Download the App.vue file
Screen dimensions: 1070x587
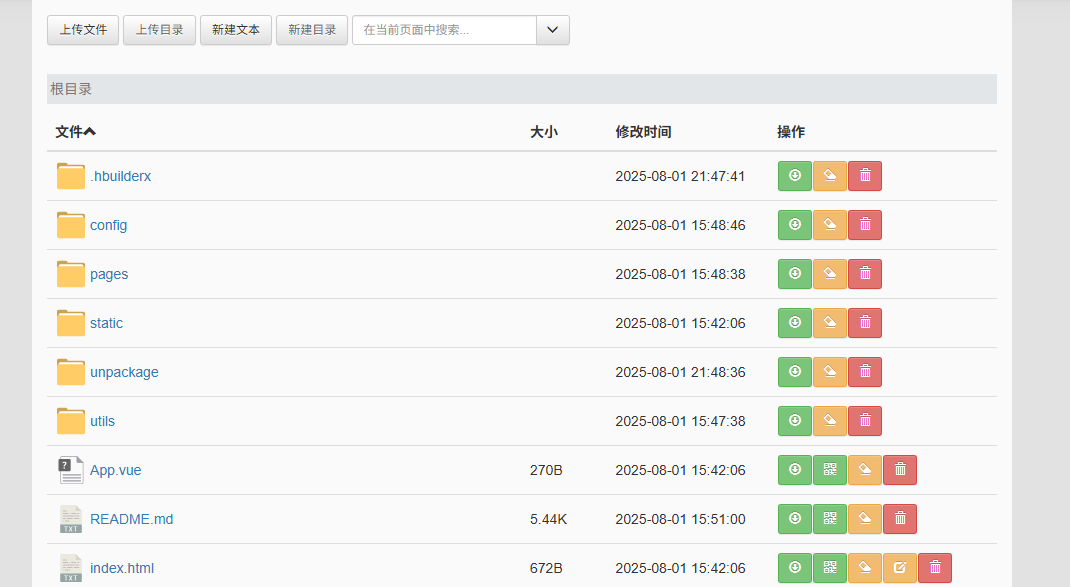(x=795, y=470)
